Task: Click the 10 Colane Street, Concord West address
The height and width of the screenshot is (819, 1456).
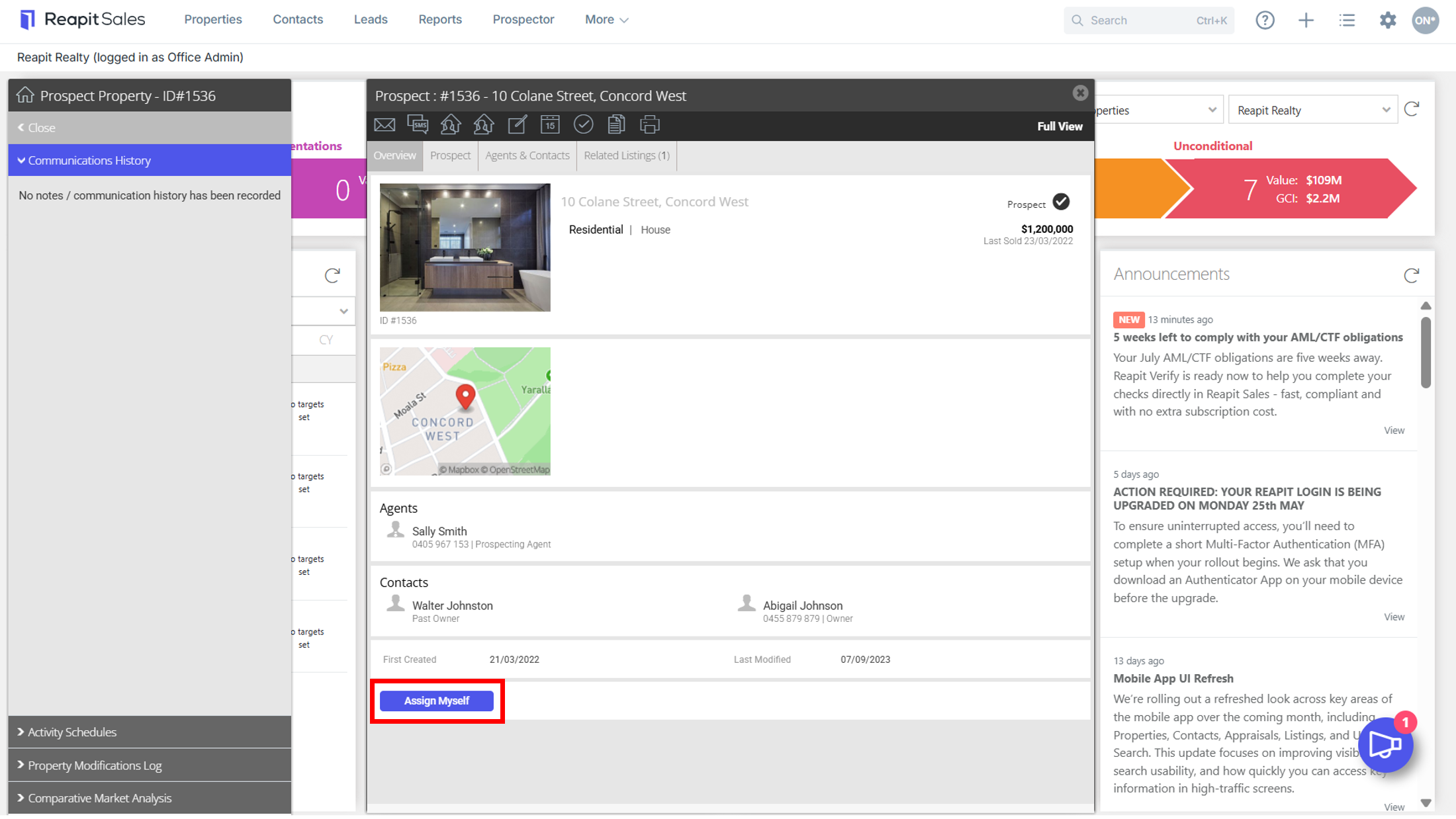Action: [655, 202]
